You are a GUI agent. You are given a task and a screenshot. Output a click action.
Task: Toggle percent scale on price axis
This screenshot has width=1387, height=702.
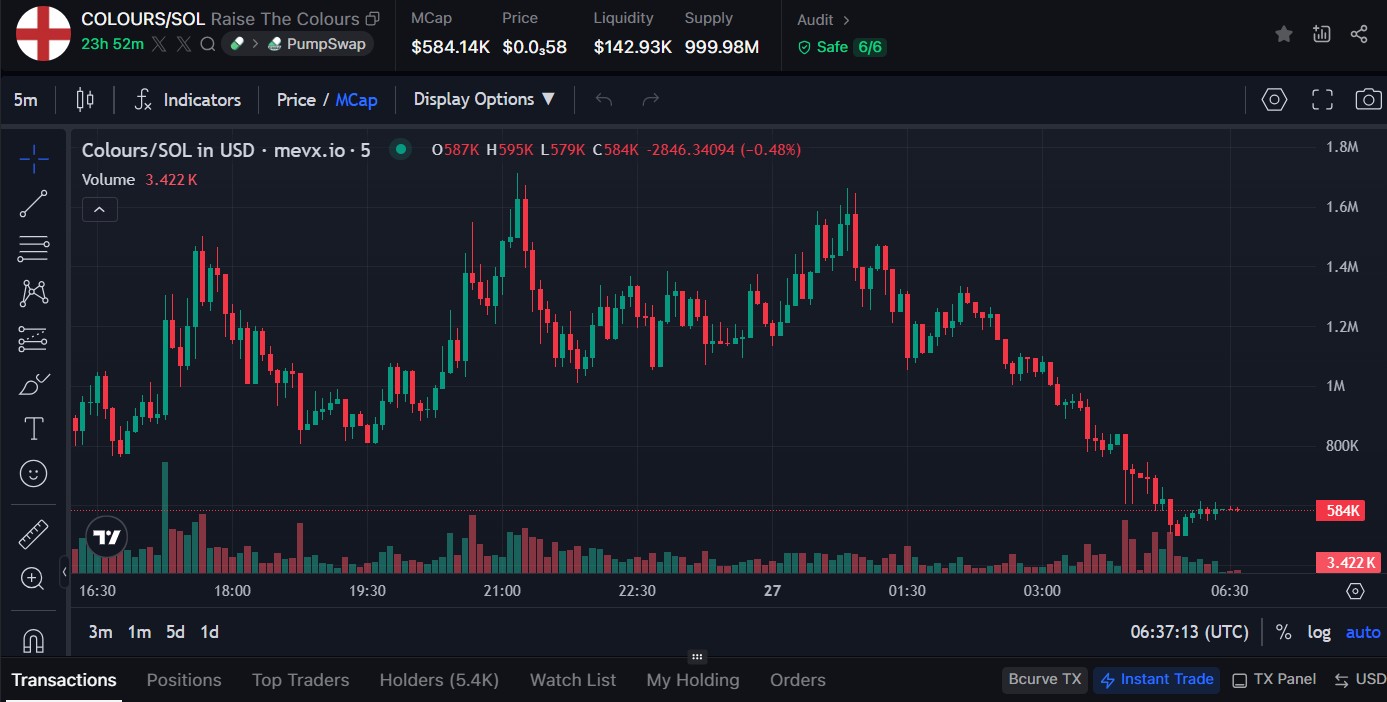1284,632
